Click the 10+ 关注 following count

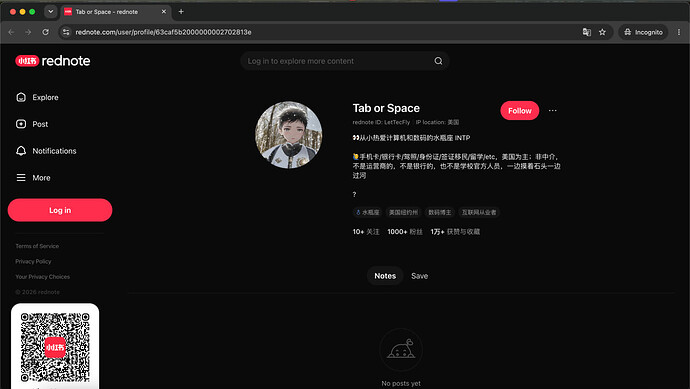(366, 231)
